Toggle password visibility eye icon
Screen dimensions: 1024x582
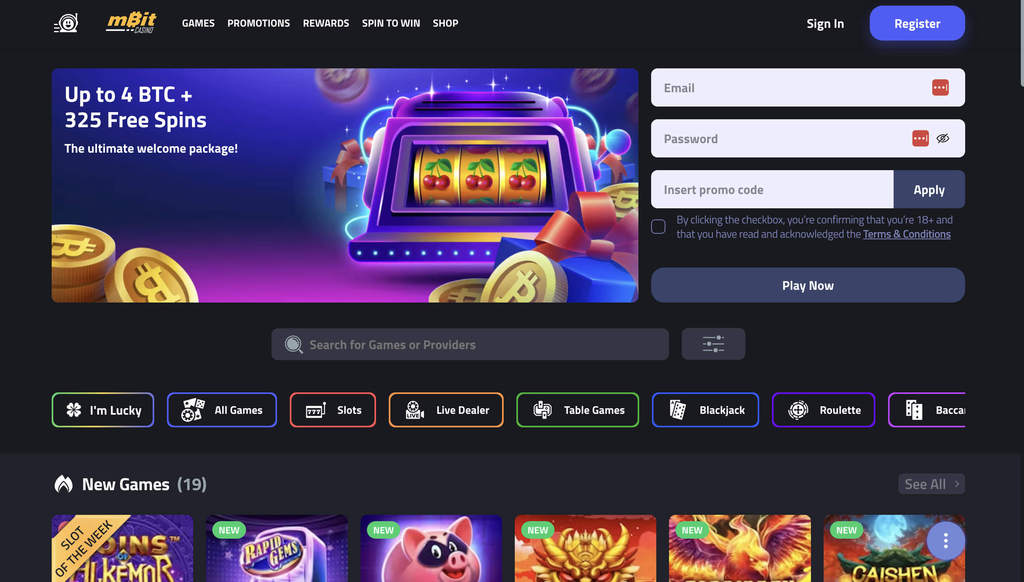[942, 138]
